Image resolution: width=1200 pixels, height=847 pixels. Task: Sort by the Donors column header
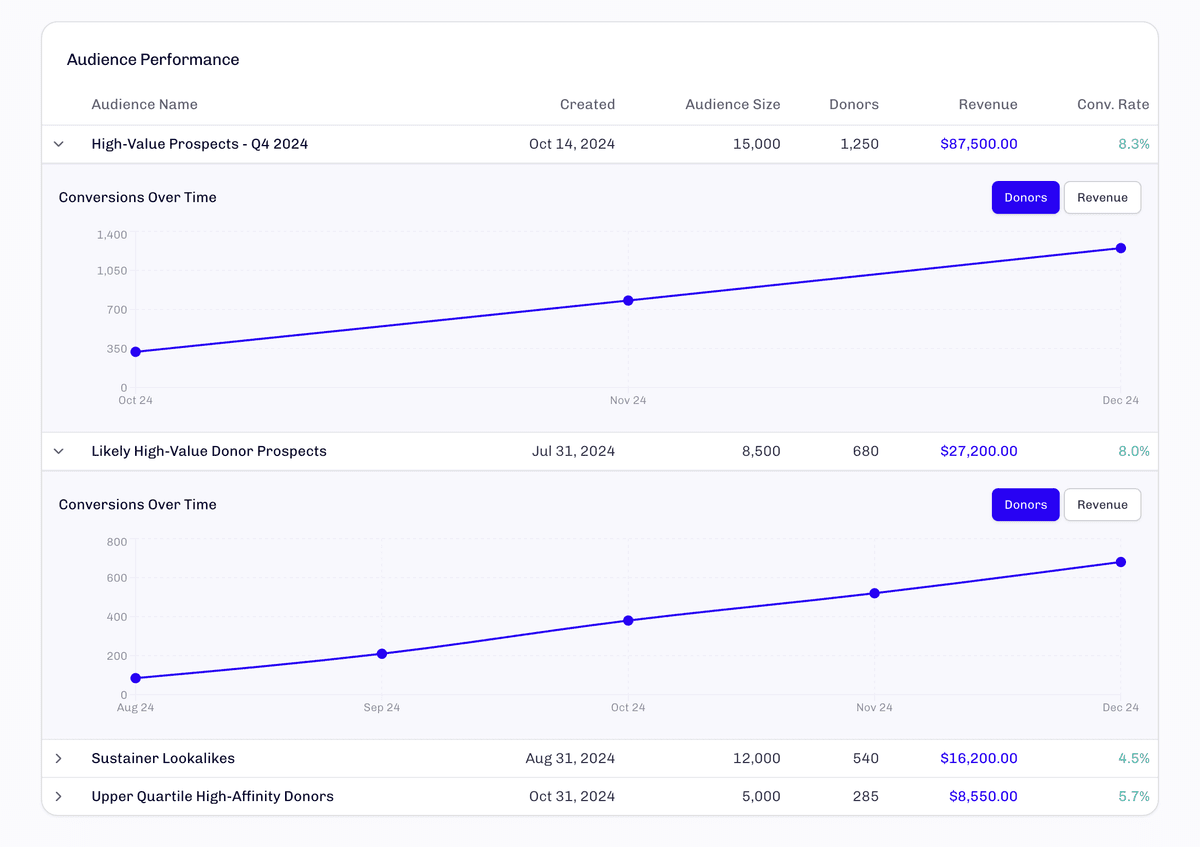[853, 104]
